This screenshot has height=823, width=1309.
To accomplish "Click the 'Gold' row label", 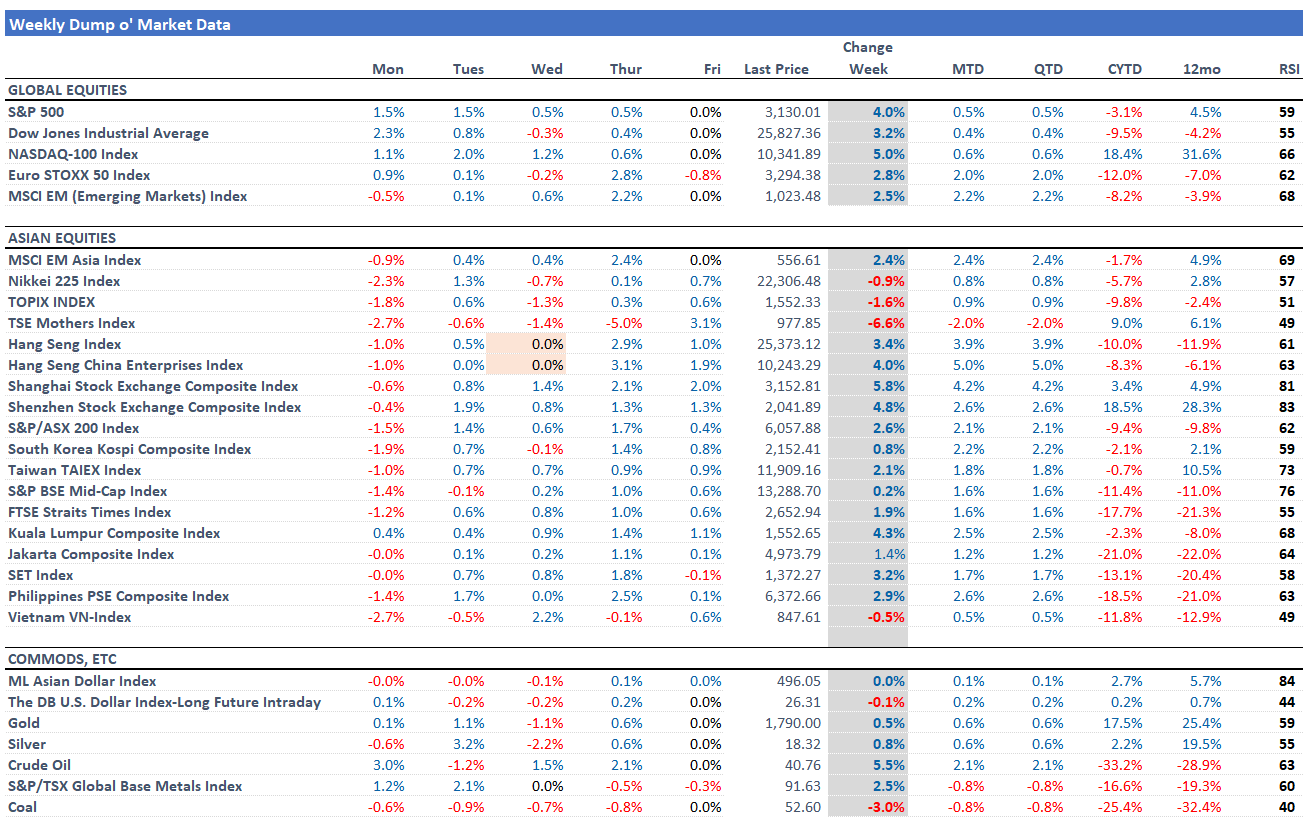I will tap(24, 723).
